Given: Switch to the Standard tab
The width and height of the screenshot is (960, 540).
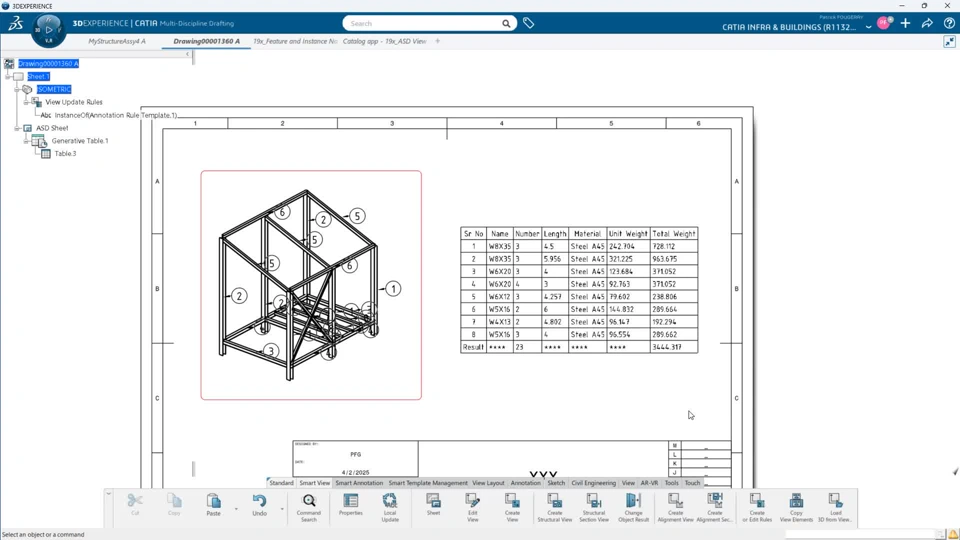Looking at the screenshot, I should [x=282, y=483].
